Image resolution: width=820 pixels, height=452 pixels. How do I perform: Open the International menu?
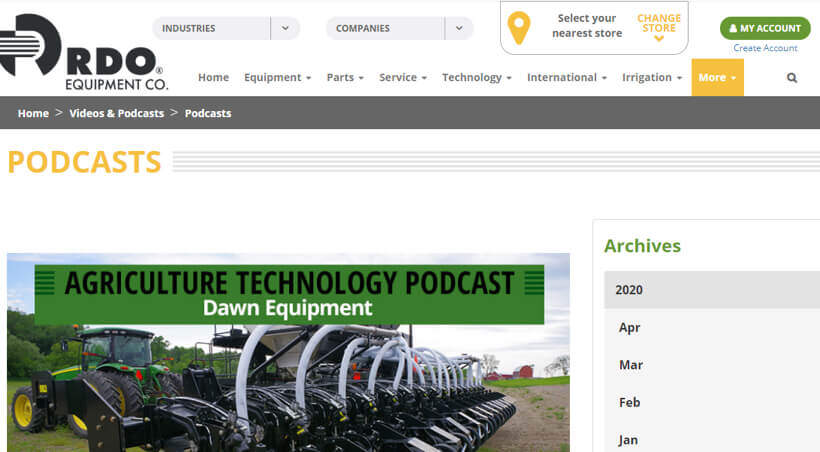point(567,78)
